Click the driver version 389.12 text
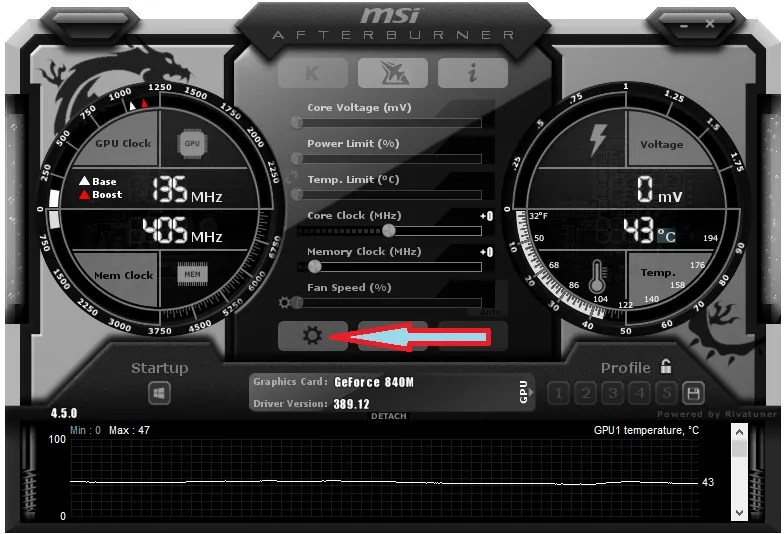Viewport: 784px width, 534px height. coord(352,404)
